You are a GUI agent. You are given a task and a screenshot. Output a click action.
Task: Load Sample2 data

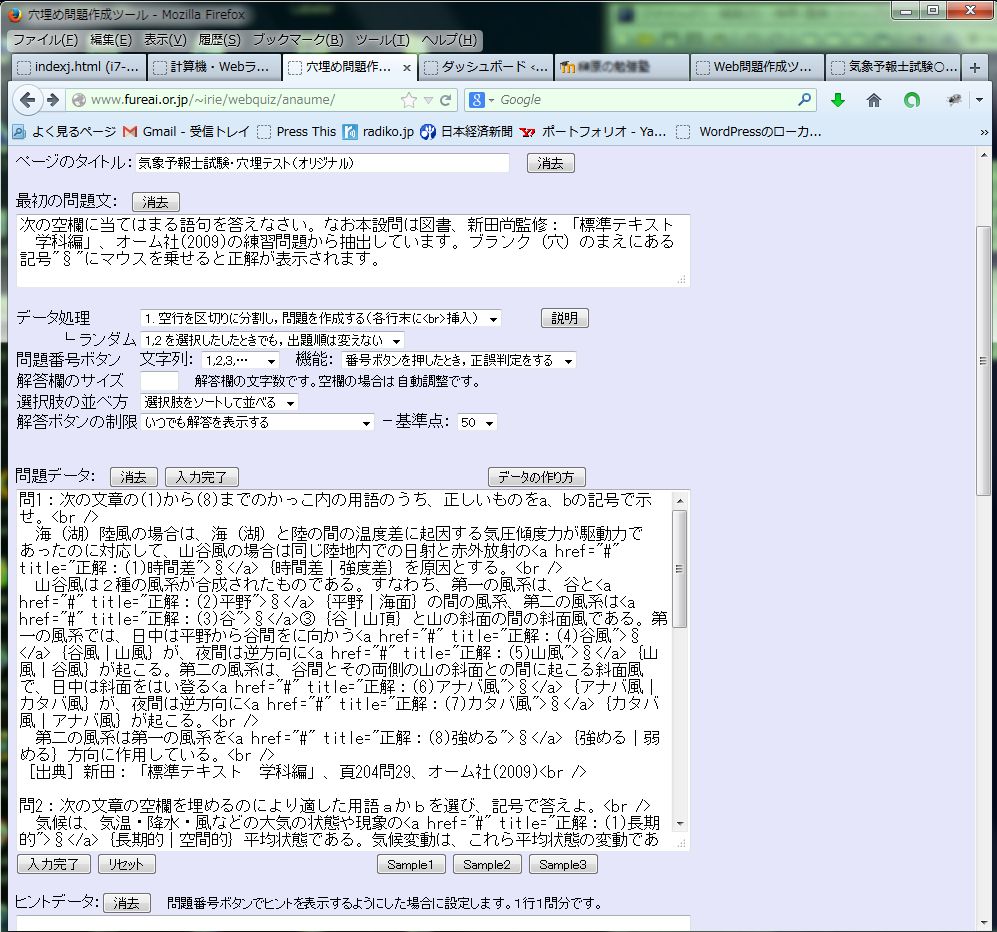pyautogui.click(x=487, y=865)
